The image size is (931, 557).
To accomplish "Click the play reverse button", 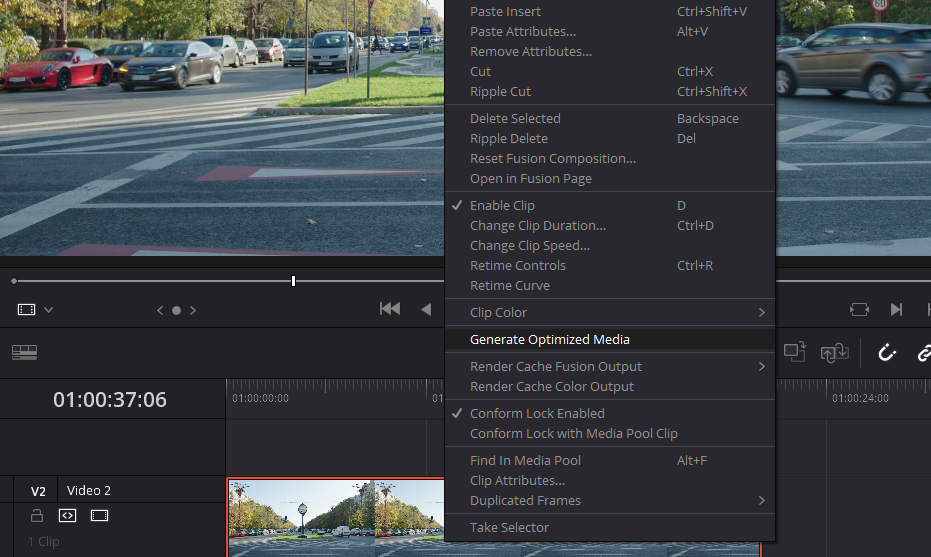I will pos(426,309).
